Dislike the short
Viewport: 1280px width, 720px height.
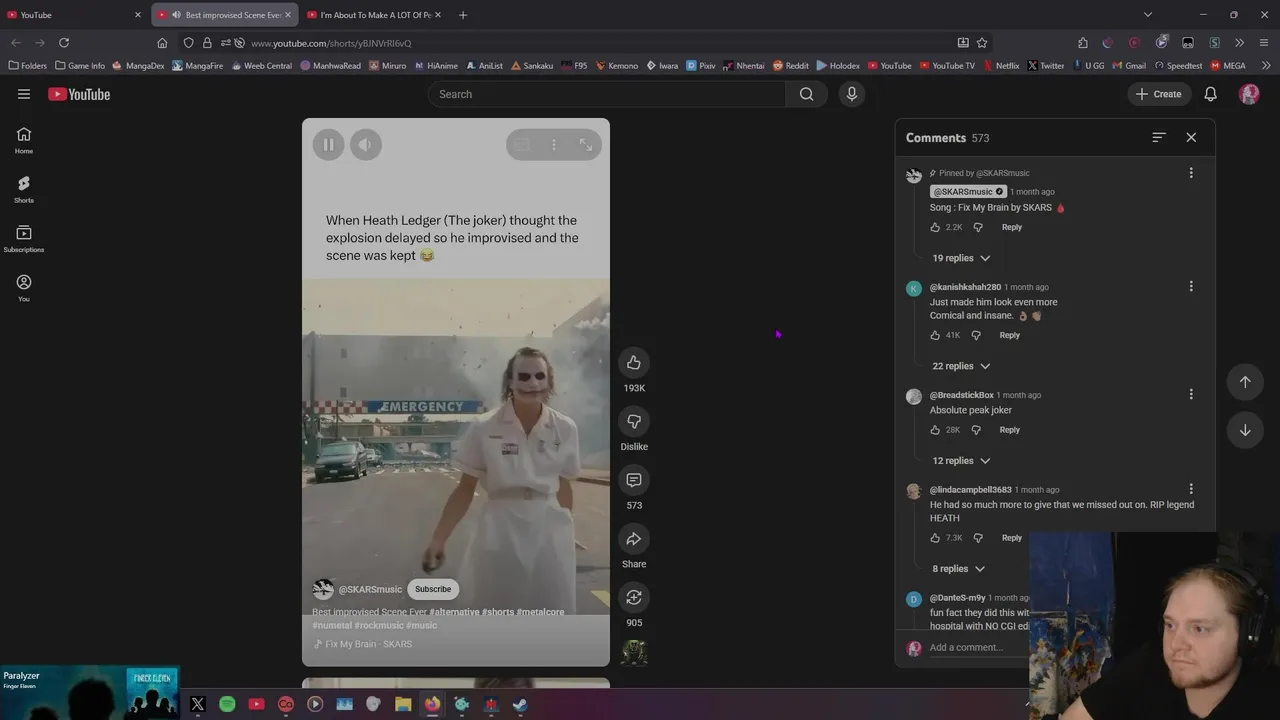click(x=634, y=421)
